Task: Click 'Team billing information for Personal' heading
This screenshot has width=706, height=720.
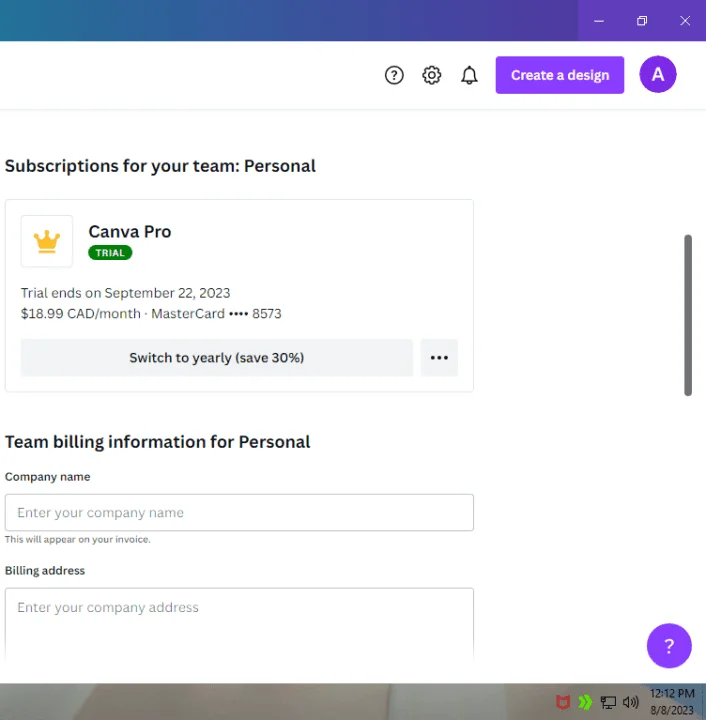Action: (157, 442)
